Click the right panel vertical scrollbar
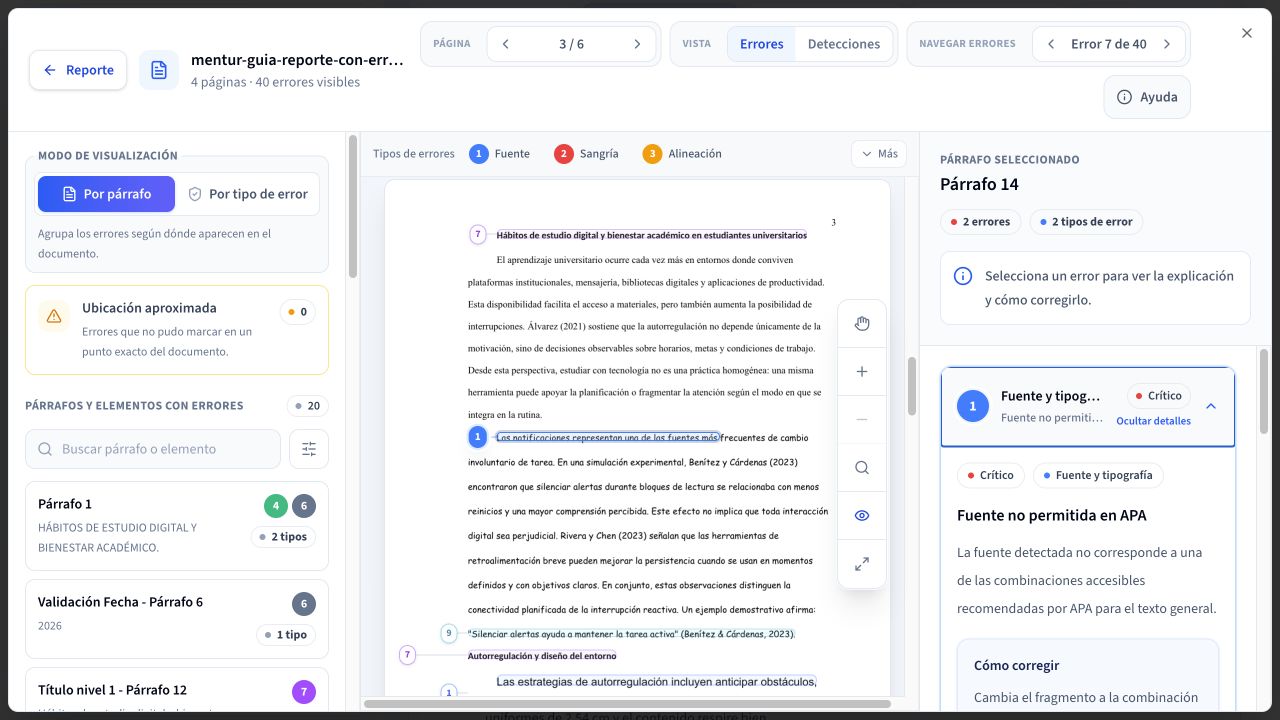Screen dimensions: 1280x720 pos(1264,390)
